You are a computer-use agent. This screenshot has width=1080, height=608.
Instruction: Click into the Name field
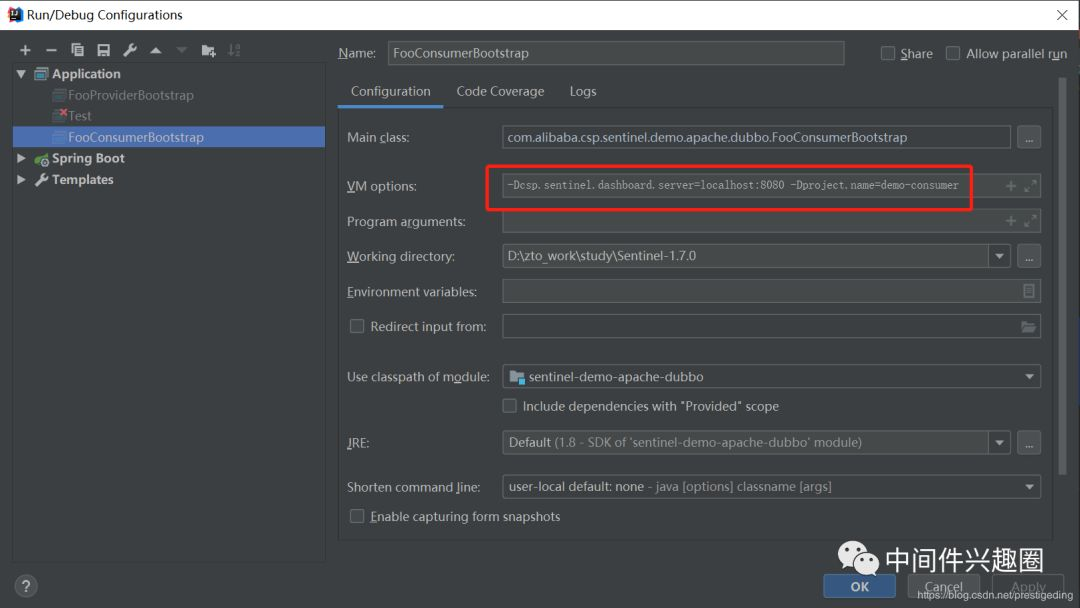[616, 53]
